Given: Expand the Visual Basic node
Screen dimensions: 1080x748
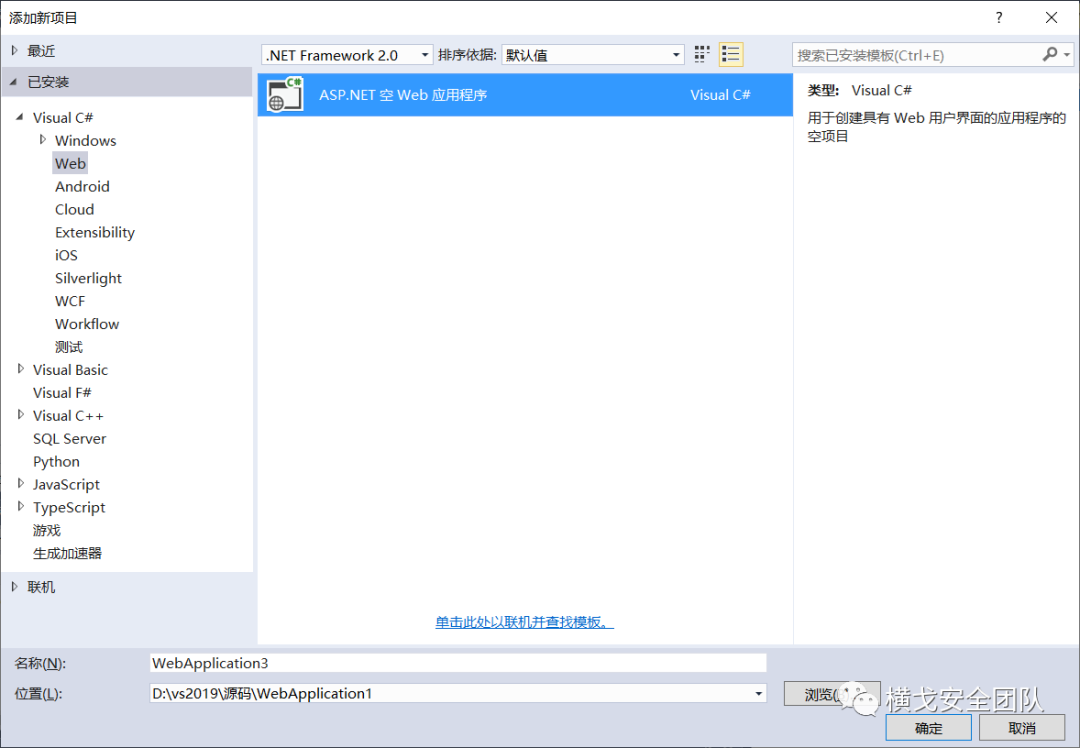Looking at the screenshot, I should point(21,369).
